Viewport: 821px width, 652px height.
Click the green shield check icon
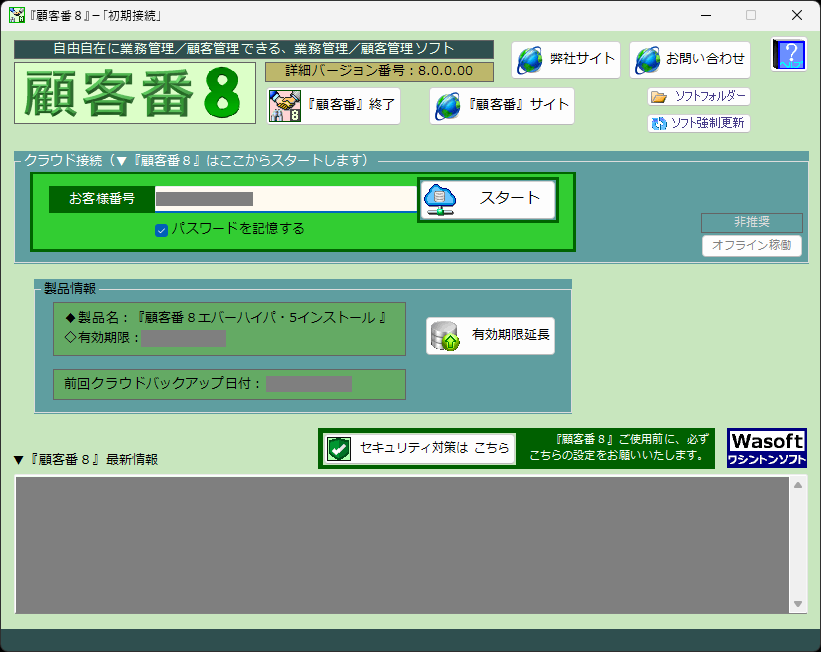point(339,449)
